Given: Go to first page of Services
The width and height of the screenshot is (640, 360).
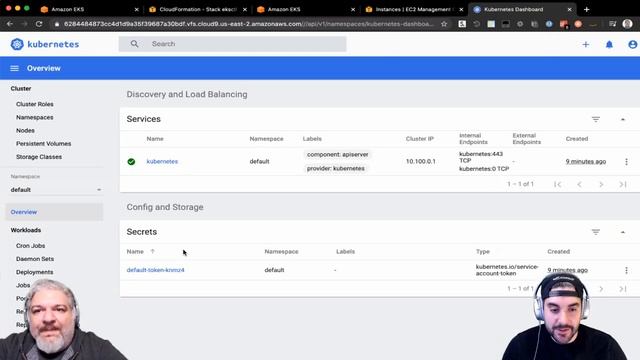Looking at the screenshot, I should coord(558,184).
